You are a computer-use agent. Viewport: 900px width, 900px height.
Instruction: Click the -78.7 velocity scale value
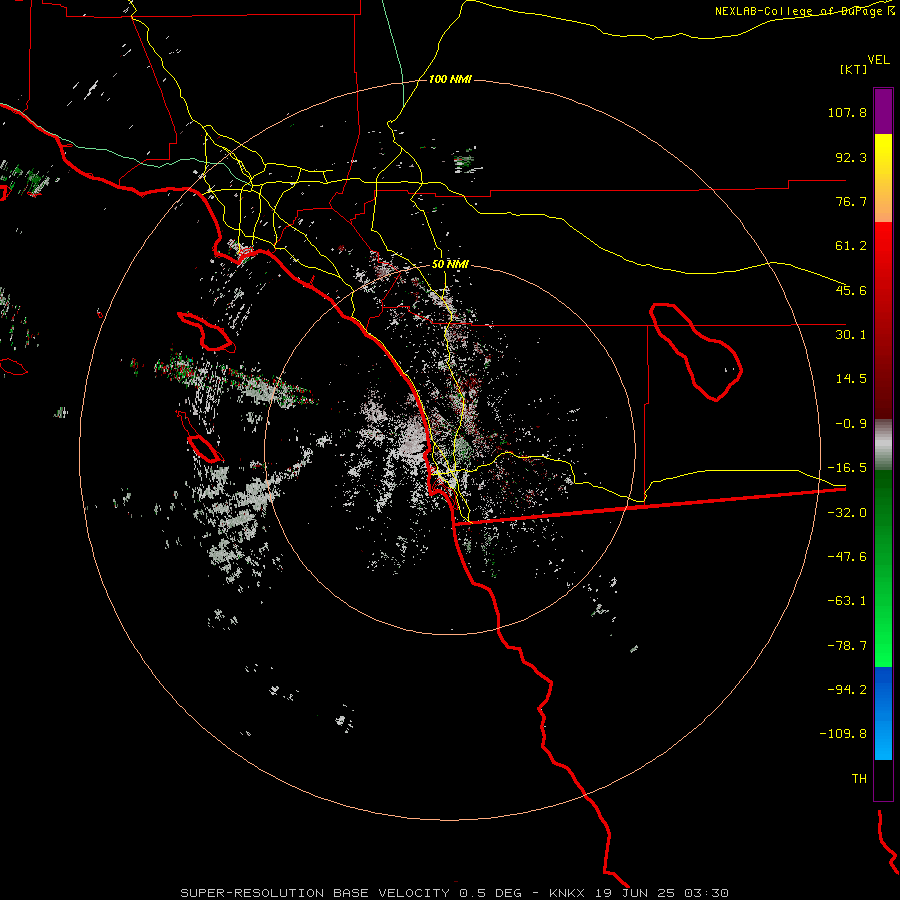click(847, 646)
